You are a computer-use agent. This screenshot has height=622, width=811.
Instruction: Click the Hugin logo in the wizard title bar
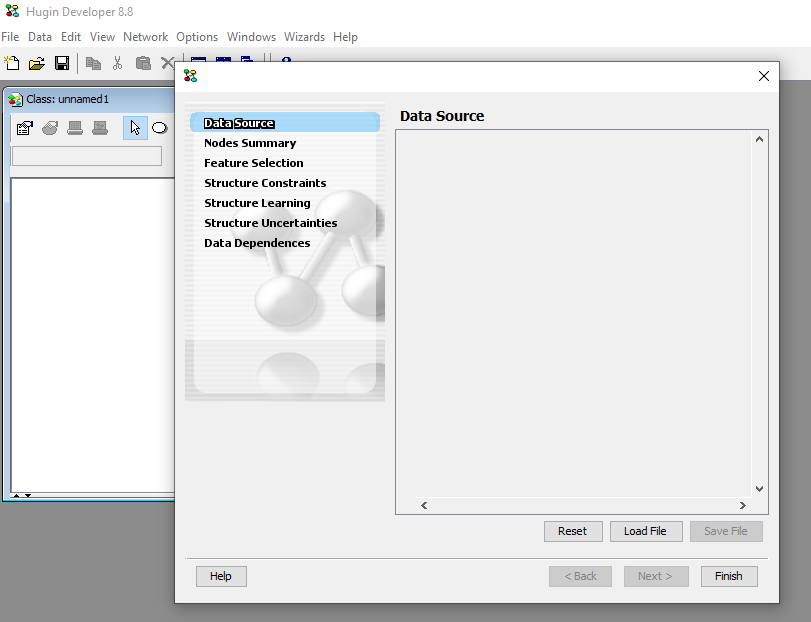[190, 76]
